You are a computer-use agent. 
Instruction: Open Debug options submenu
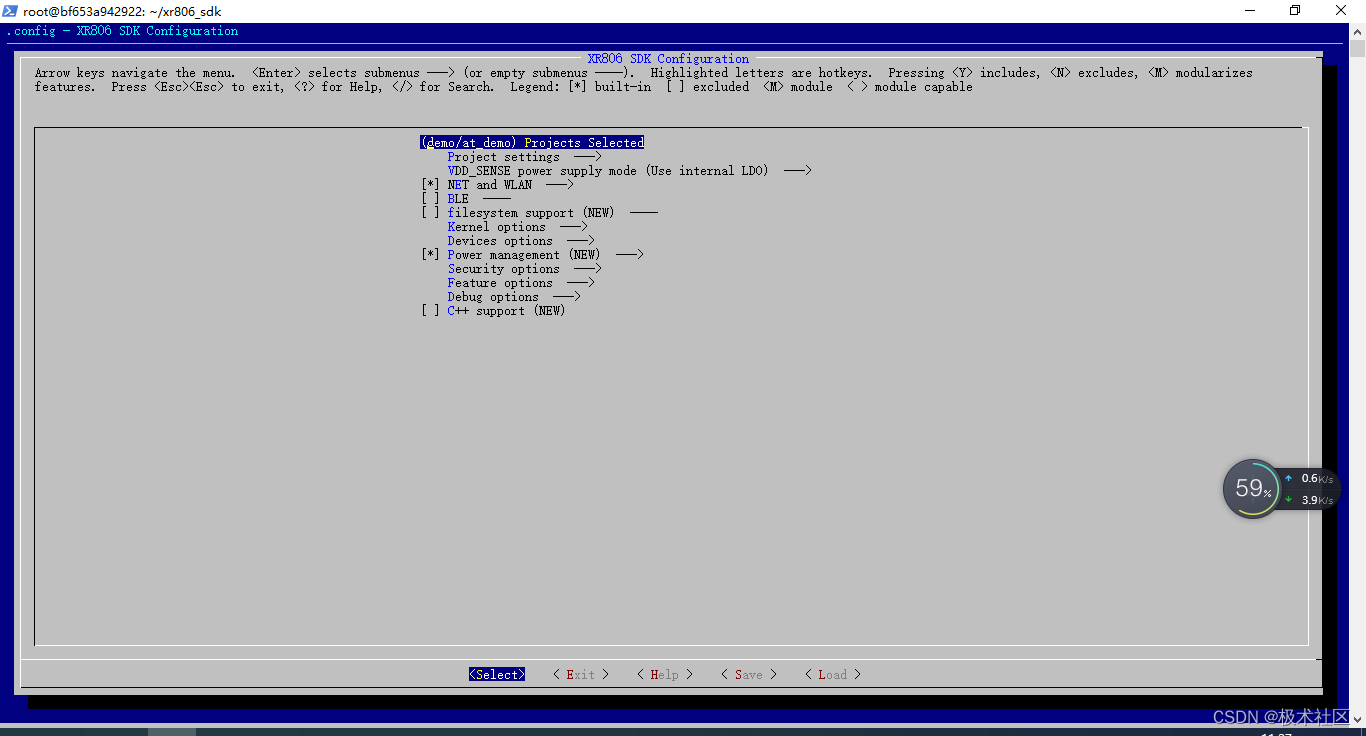[514, 297]
